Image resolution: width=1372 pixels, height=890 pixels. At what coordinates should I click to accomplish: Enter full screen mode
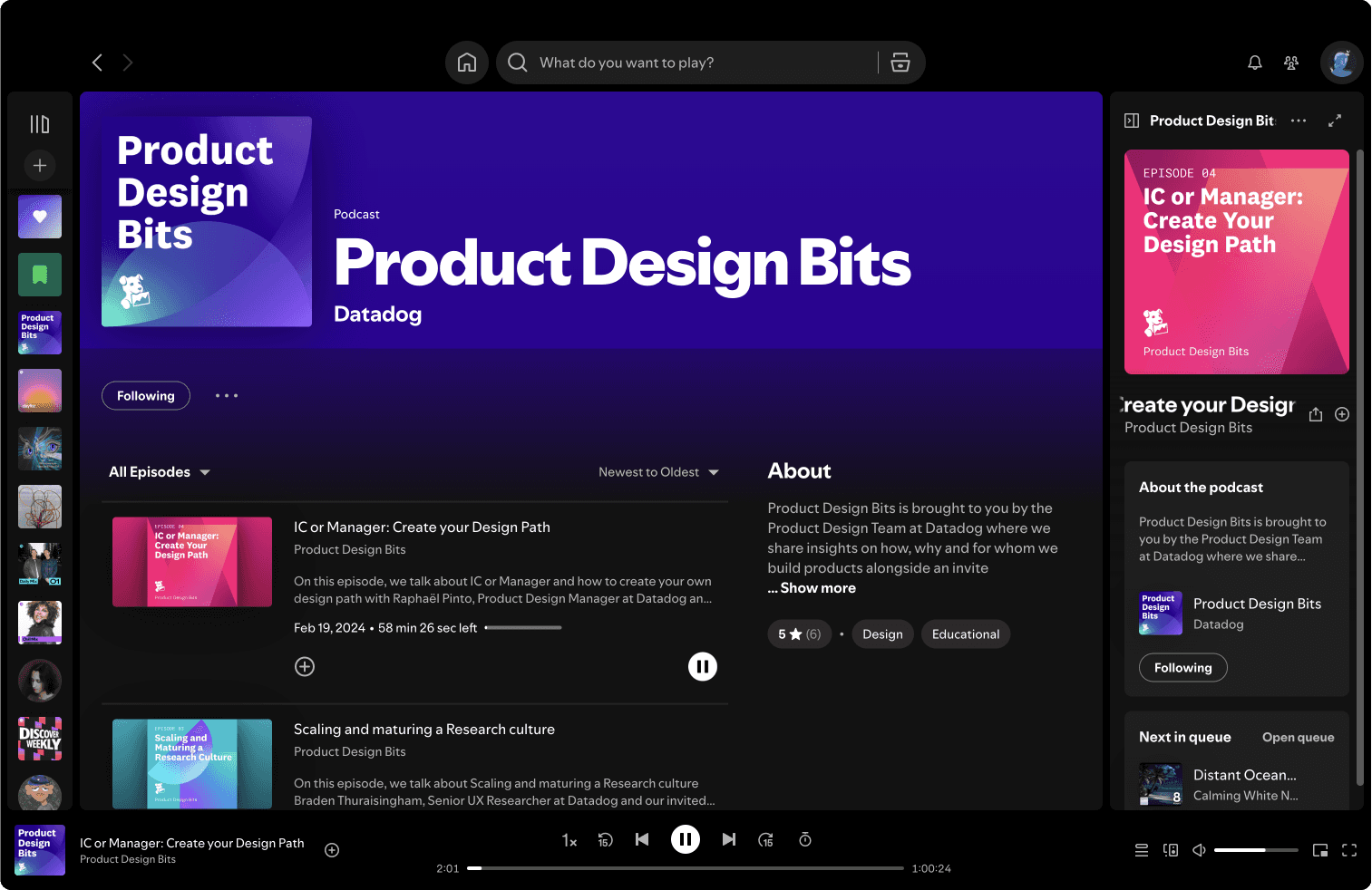click(1349, 850)
